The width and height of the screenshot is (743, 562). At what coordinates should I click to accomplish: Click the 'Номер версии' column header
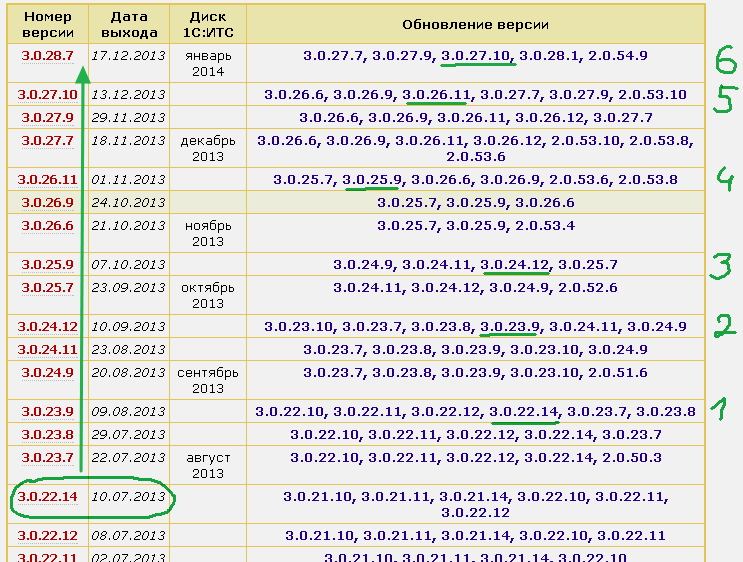(47, 23)
